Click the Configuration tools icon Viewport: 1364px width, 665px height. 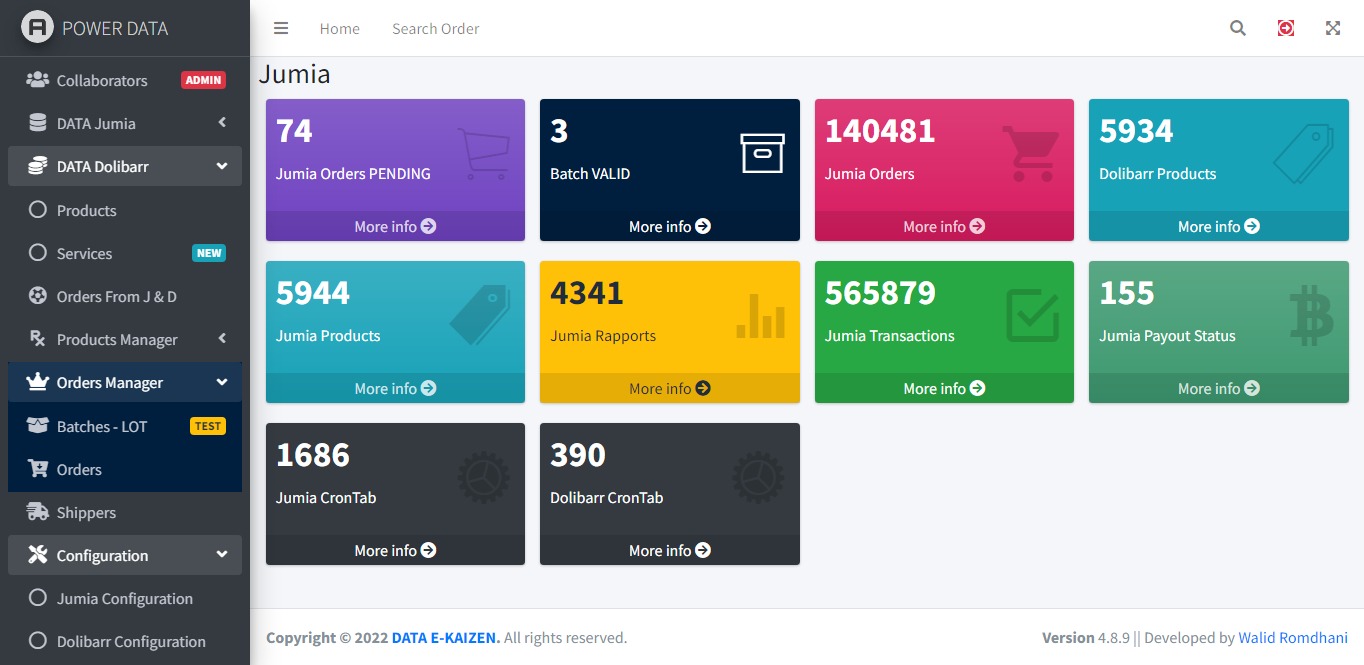coord(38,554)
